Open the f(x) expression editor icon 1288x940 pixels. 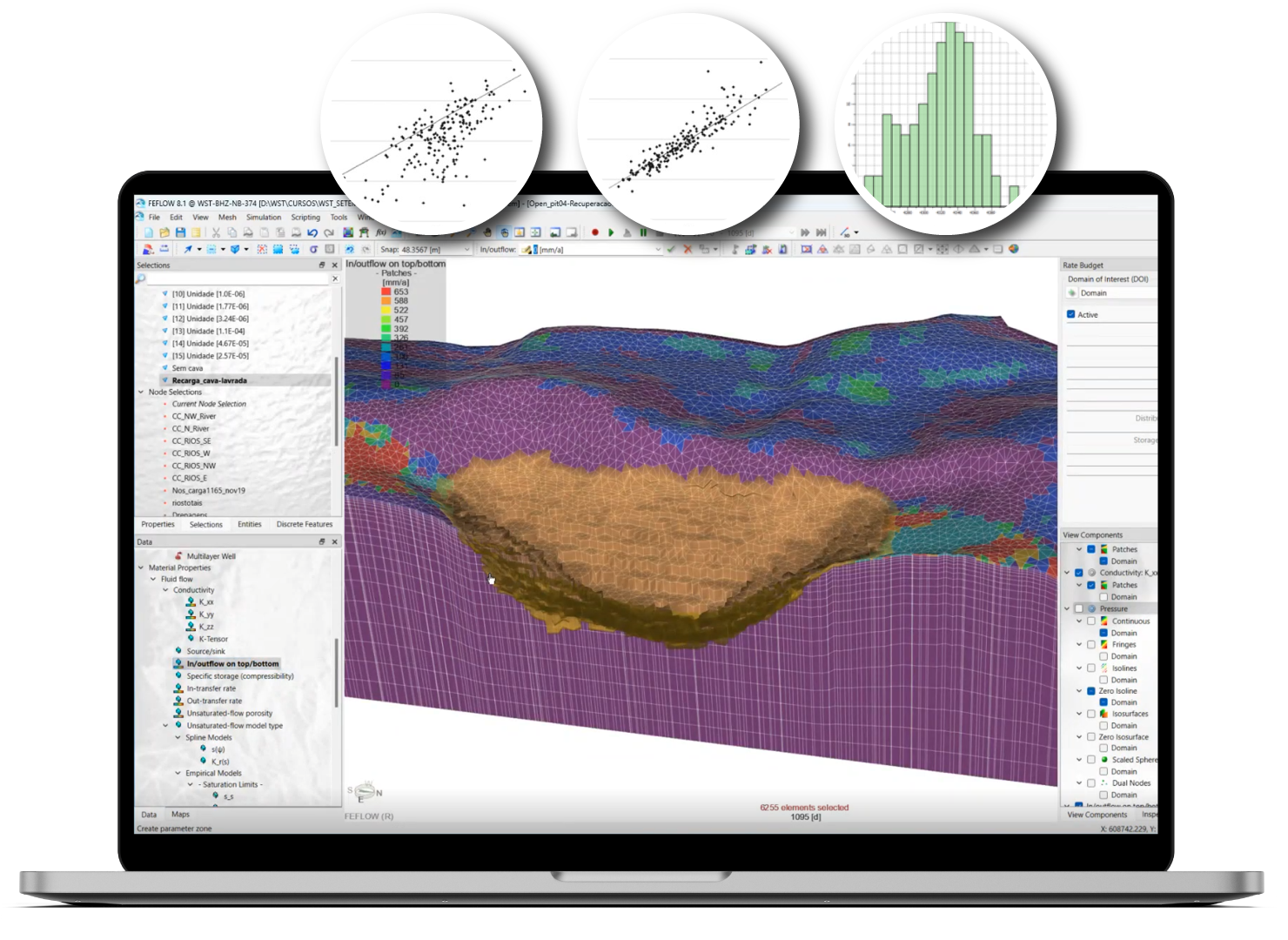380,232
